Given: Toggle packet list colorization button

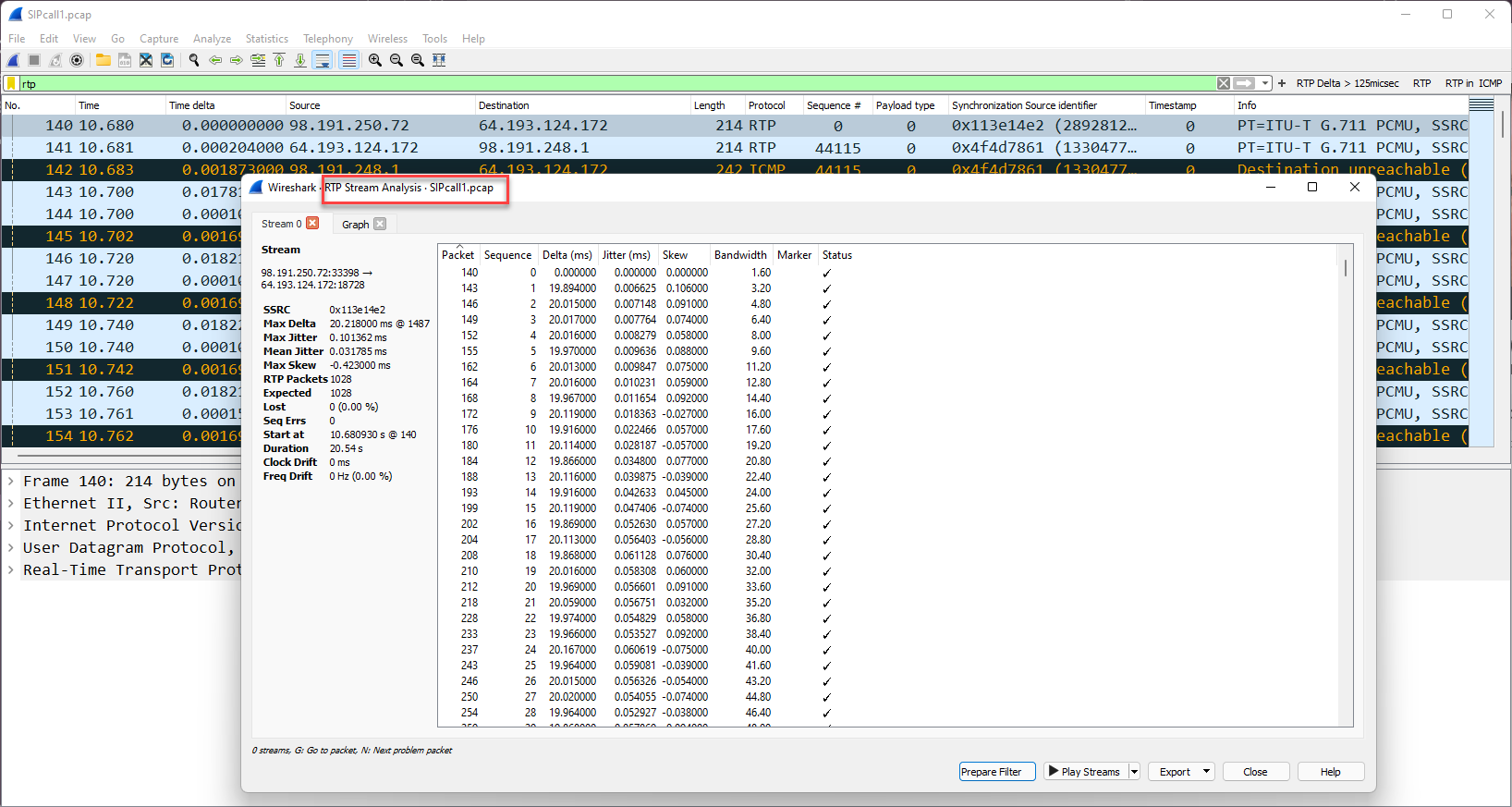Looking at the screenshot, I should [x=348, y=60].
